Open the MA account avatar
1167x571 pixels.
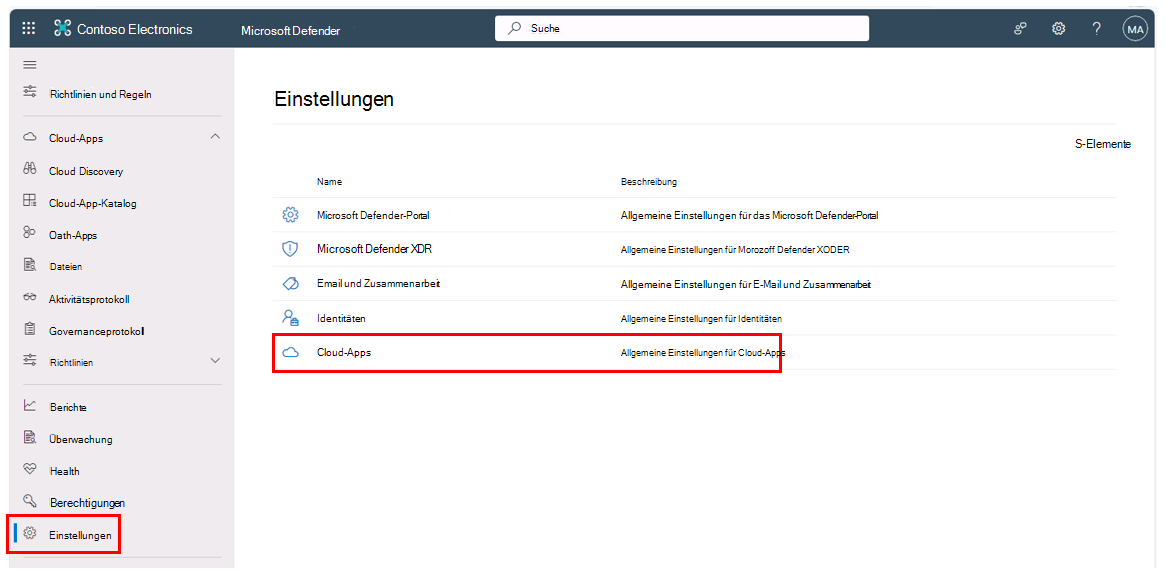[1135, 29]
